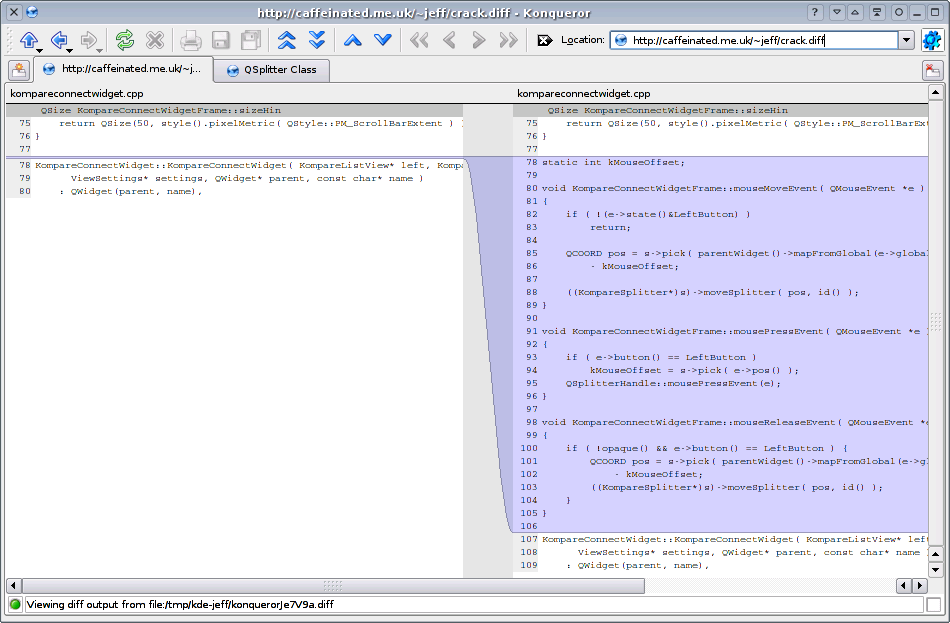This screenshot has width=950, height=623.
Task: Click the horizontal scrollbar thumb below diff view
Action: [333, 585]
